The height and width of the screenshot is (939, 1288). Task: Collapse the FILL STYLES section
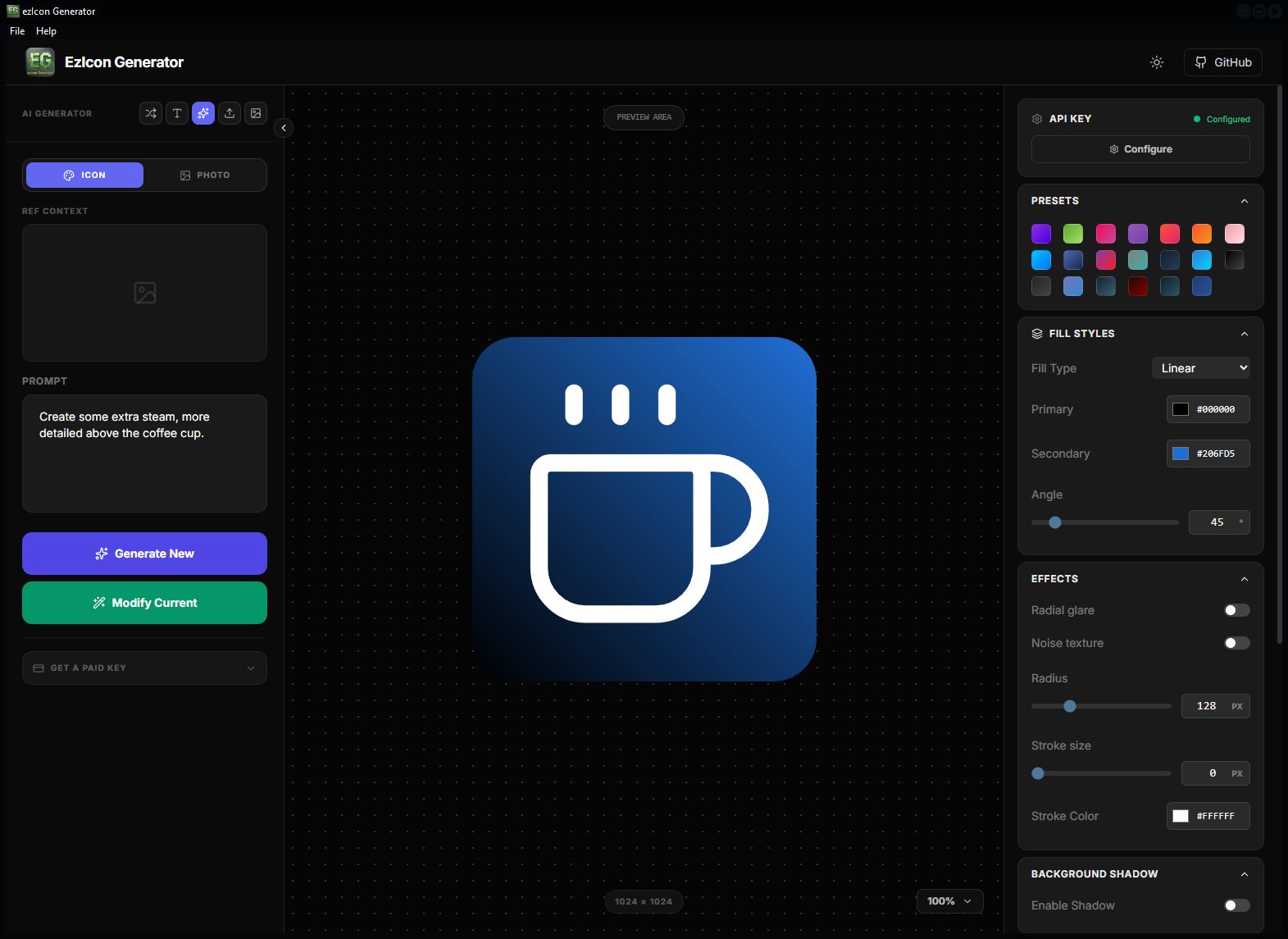coord(1245,334)
